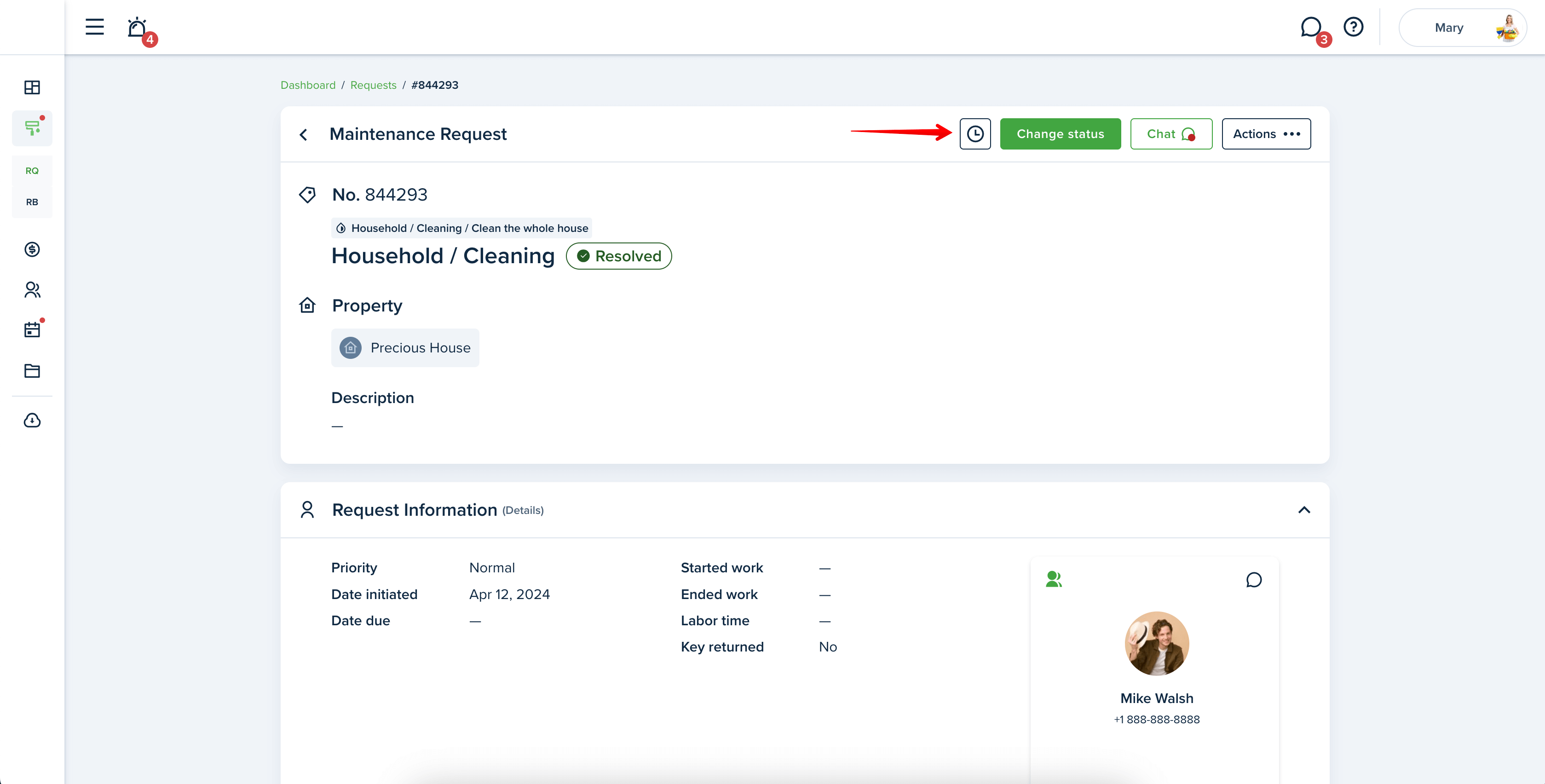
Task: Open the calendar sidebar icon
Action: 32,329
